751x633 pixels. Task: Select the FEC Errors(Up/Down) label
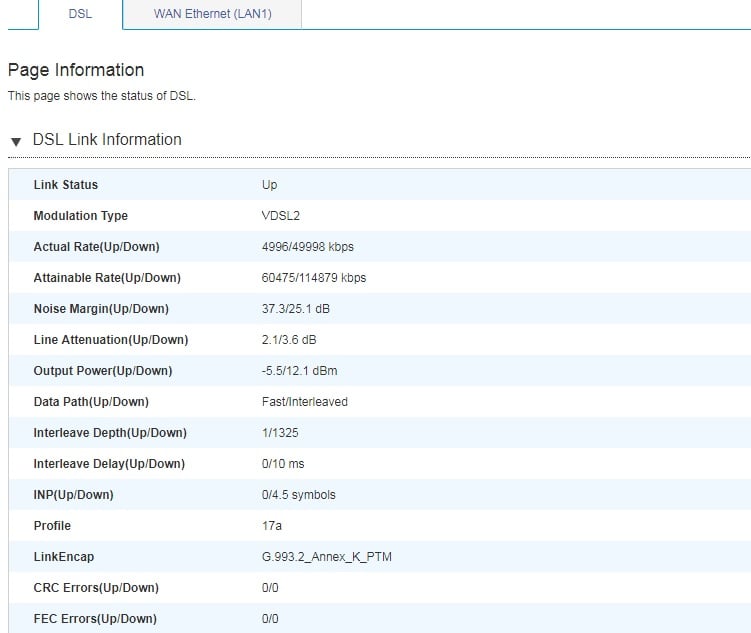(x=95, y=619)
